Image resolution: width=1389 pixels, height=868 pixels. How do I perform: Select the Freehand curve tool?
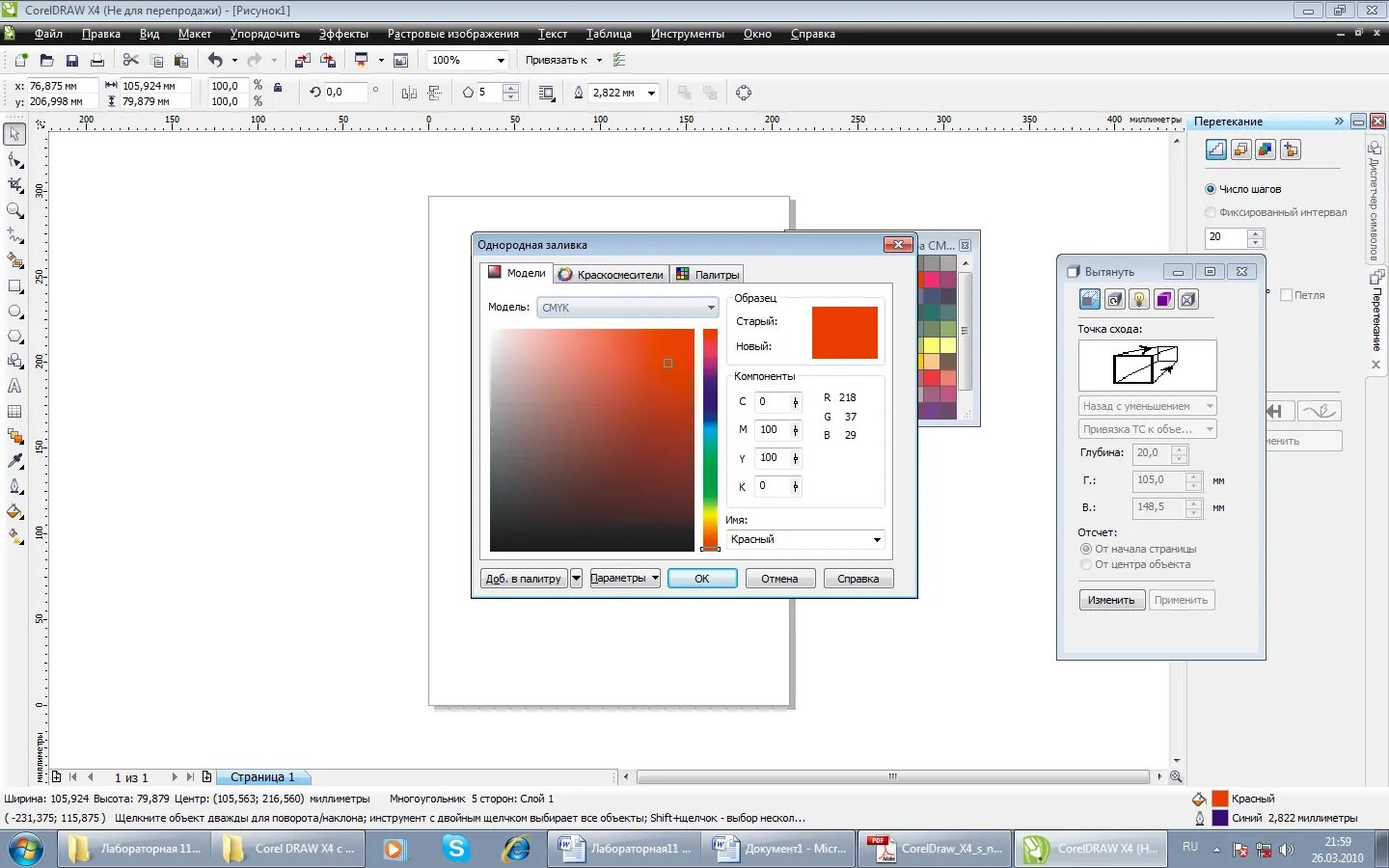[14, 235]
